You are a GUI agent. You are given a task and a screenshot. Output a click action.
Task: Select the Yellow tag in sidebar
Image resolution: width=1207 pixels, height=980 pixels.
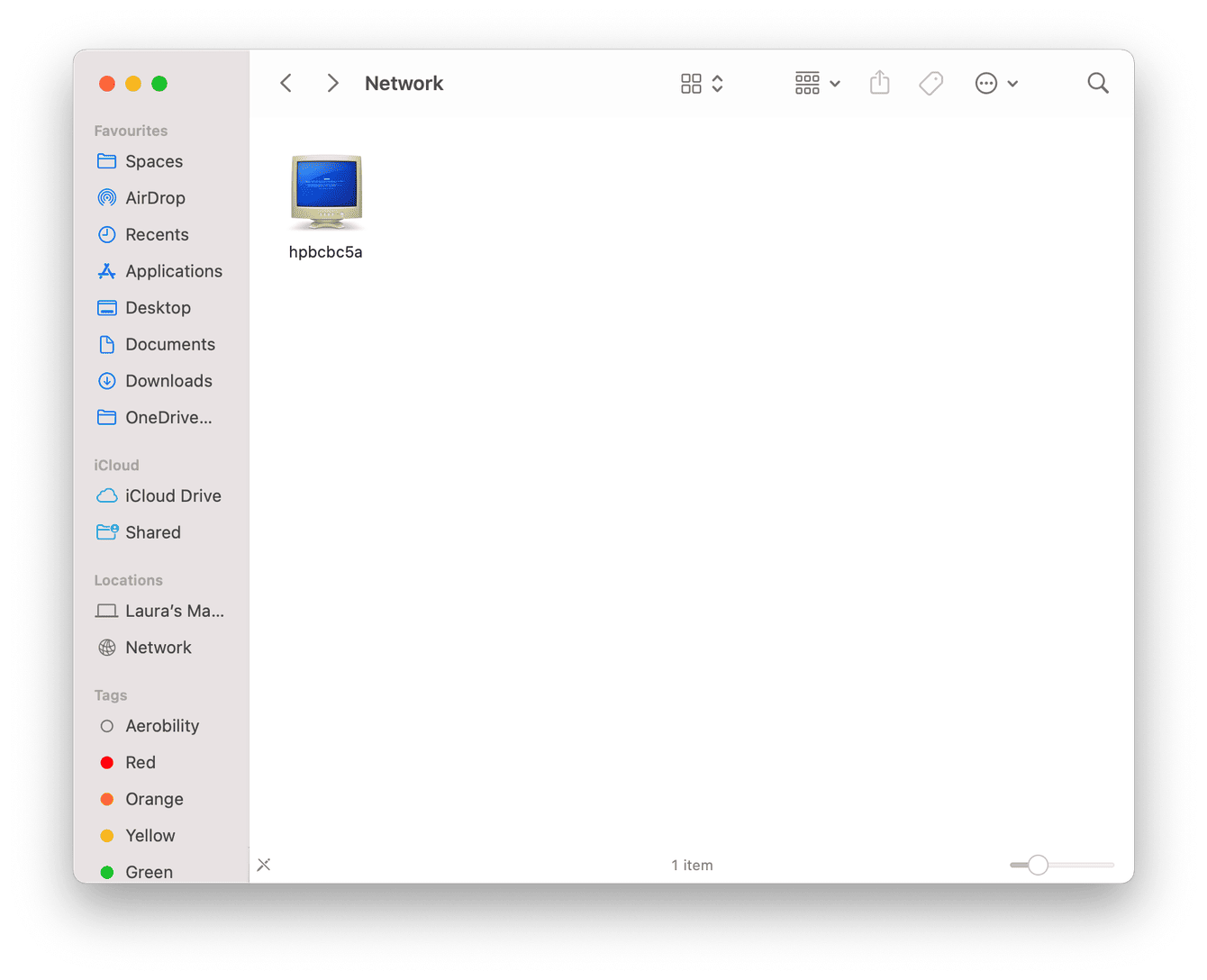click(150, 836)
